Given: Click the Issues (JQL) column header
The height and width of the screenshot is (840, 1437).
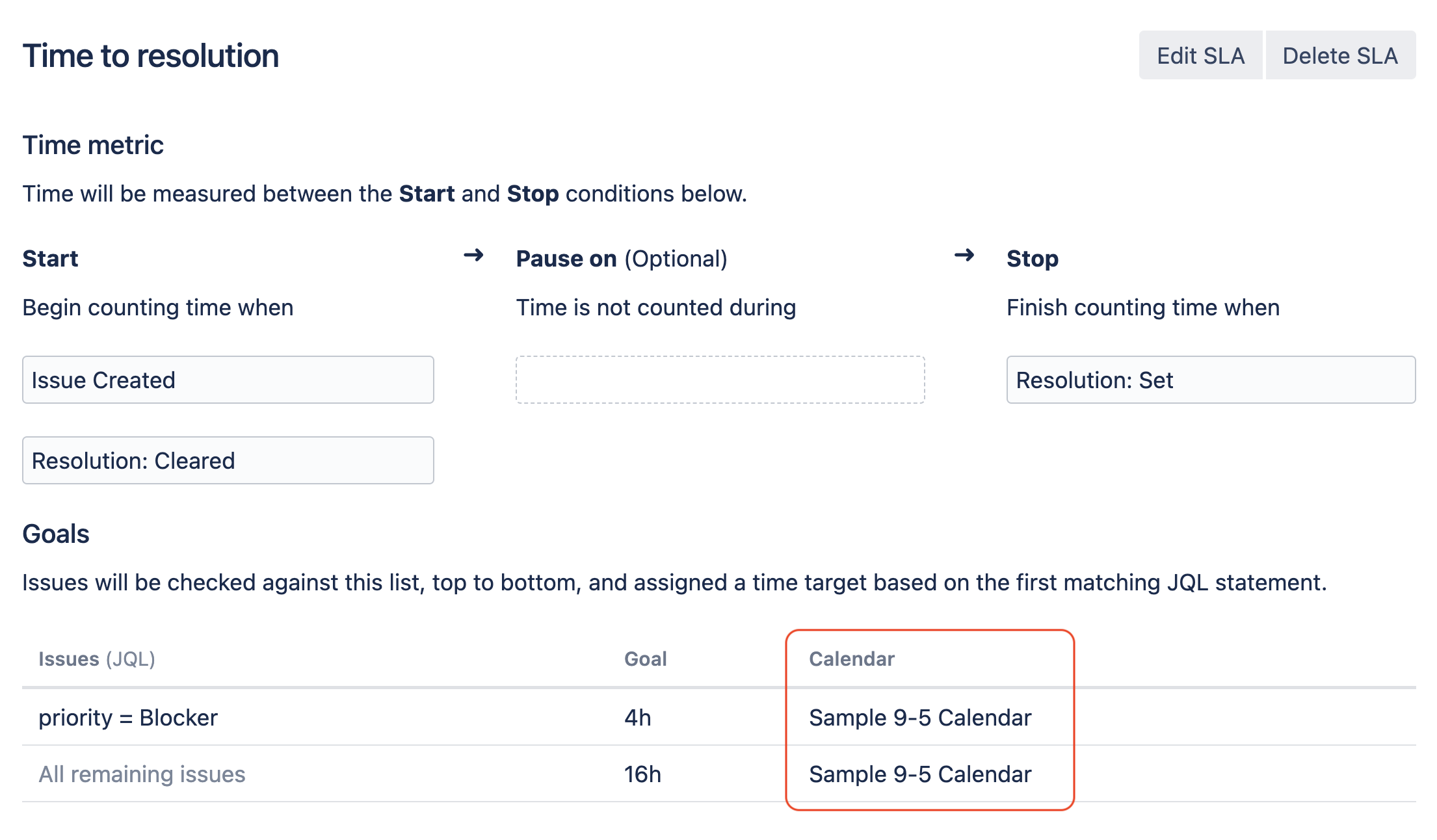Looking at the screenshot, I should click(97, 659).
